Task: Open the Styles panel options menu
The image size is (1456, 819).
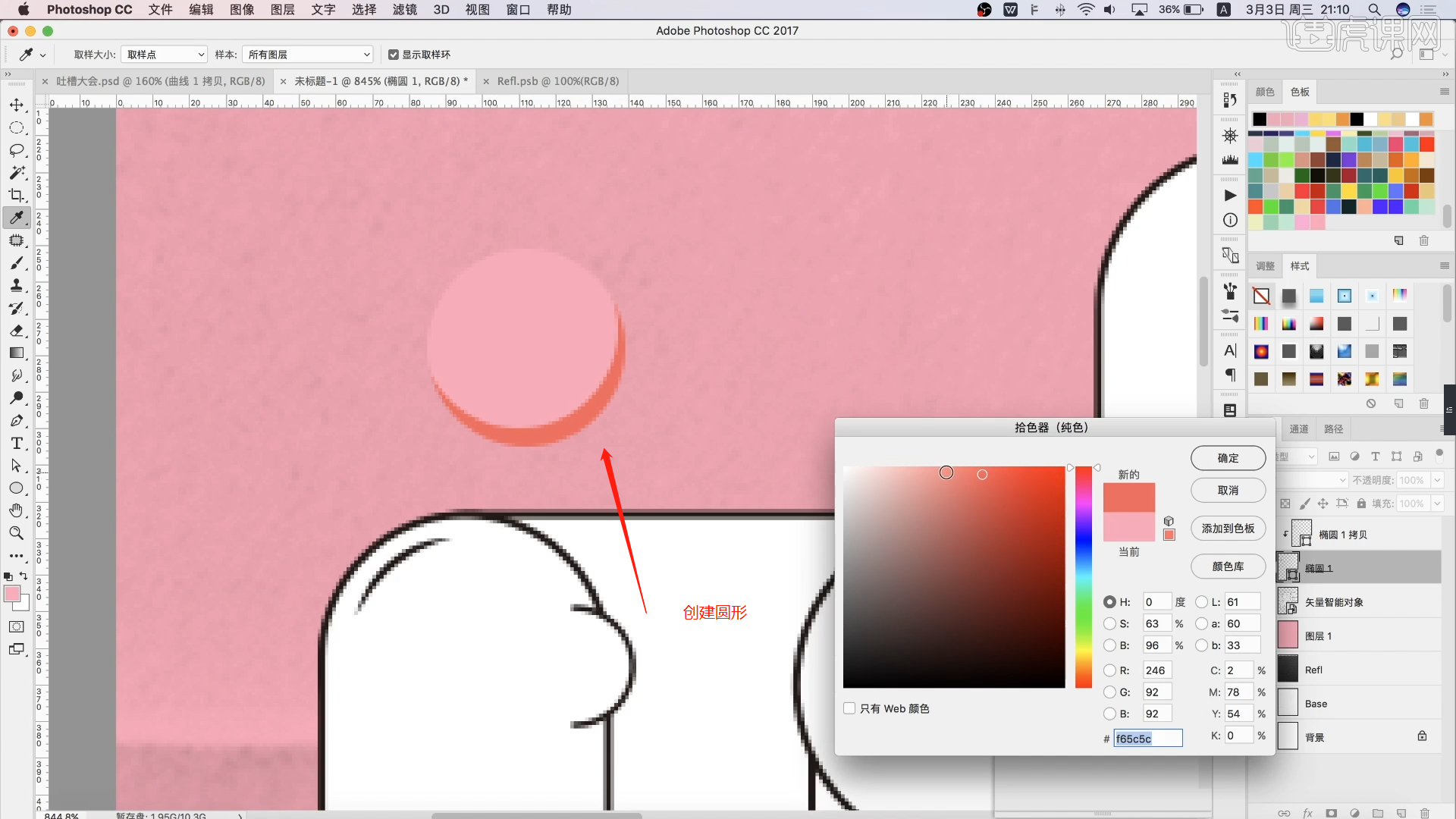Action: point(1444,265)
